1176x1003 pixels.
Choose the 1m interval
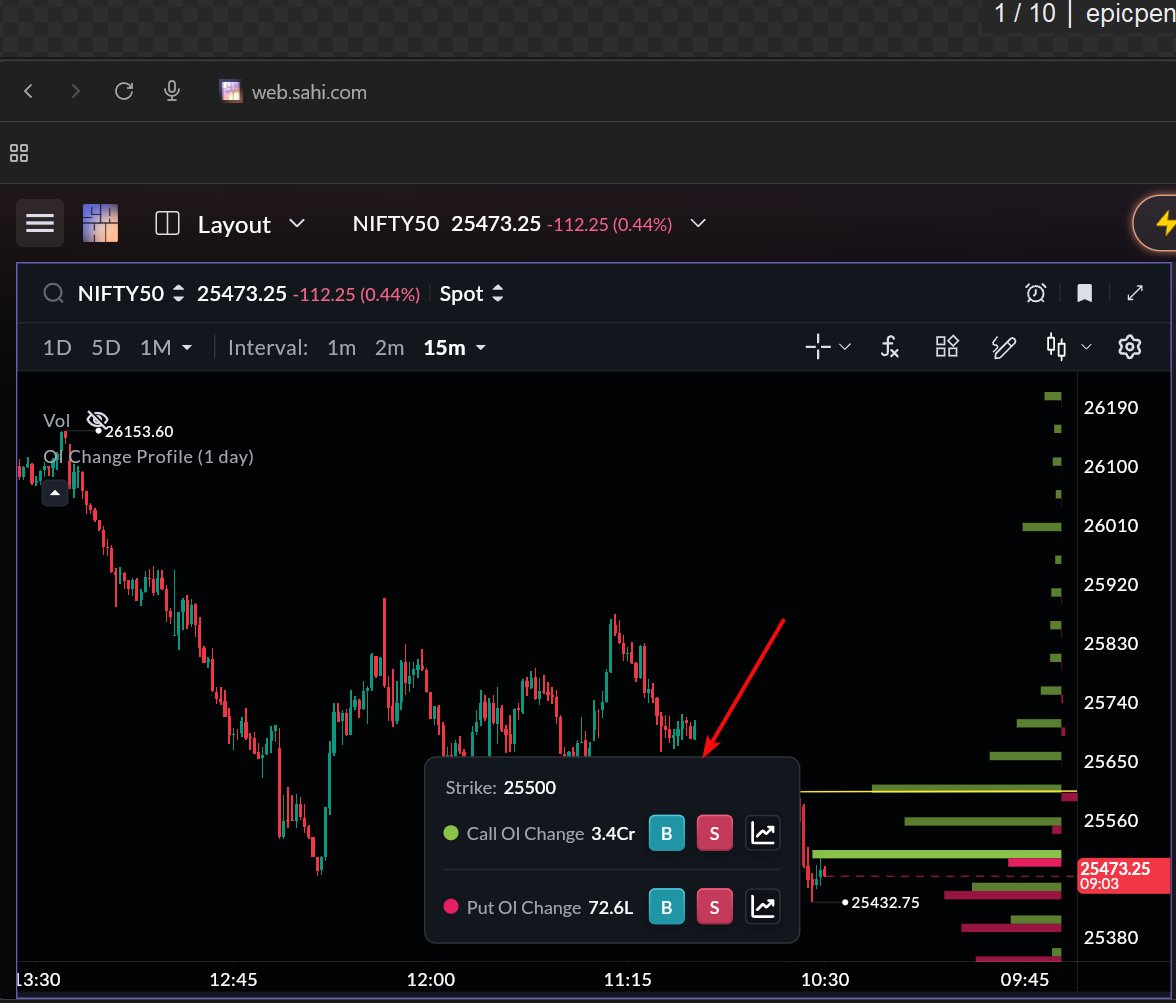(341, 347)
